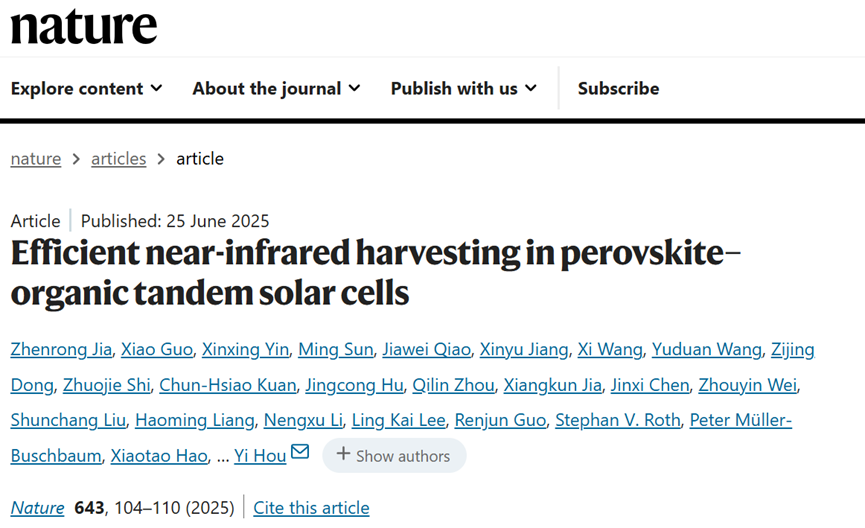Click the envelope icon beside Yi Hou

pyautogui.click(x=300, y=453)
